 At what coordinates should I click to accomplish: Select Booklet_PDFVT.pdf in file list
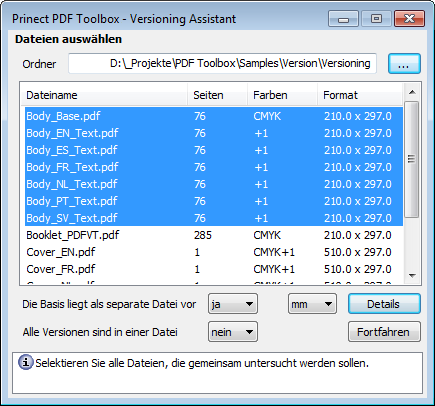coord(213,235)
